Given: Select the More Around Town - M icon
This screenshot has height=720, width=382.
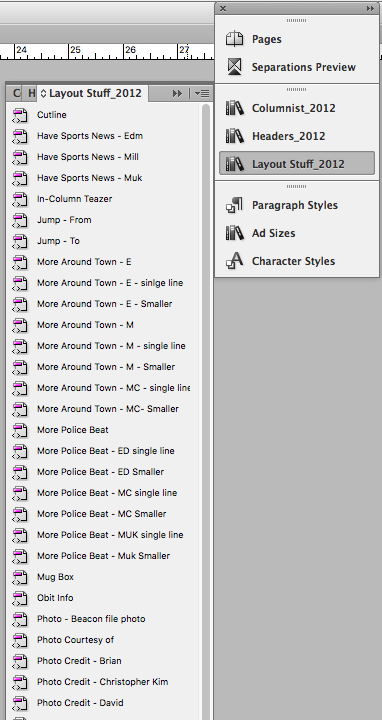Looking at the screenshot, I should coord(20,325).
